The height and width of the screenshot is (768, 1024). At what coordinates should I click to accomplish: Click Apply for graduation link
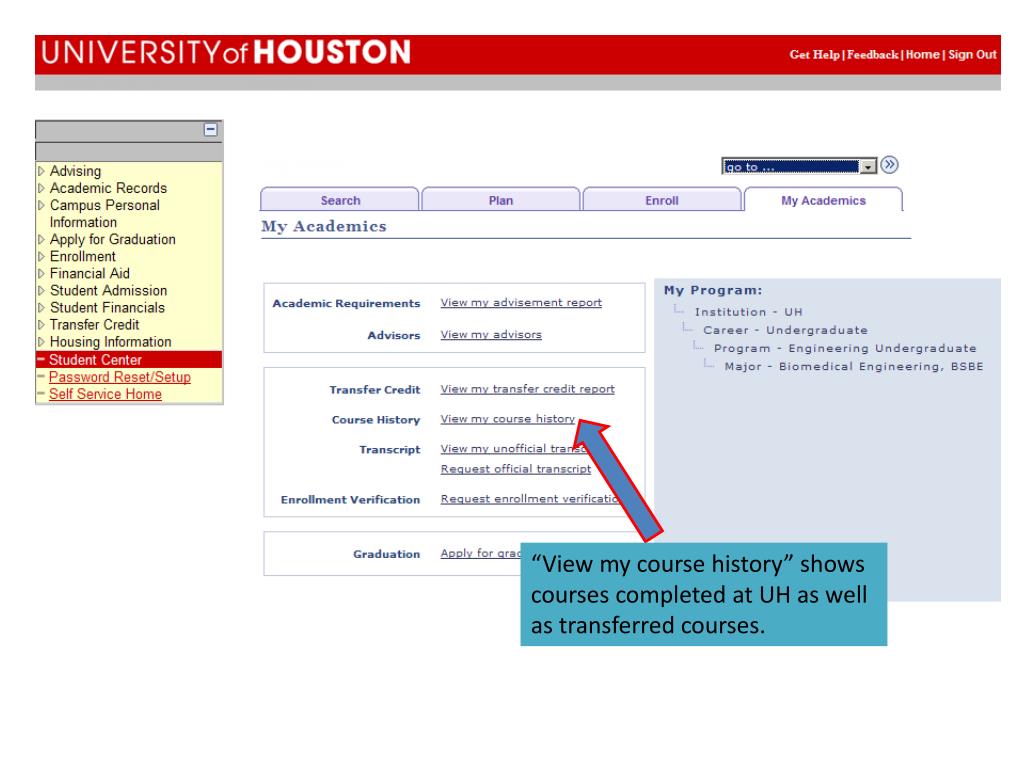pyautogui.click(x=481, y=553)
